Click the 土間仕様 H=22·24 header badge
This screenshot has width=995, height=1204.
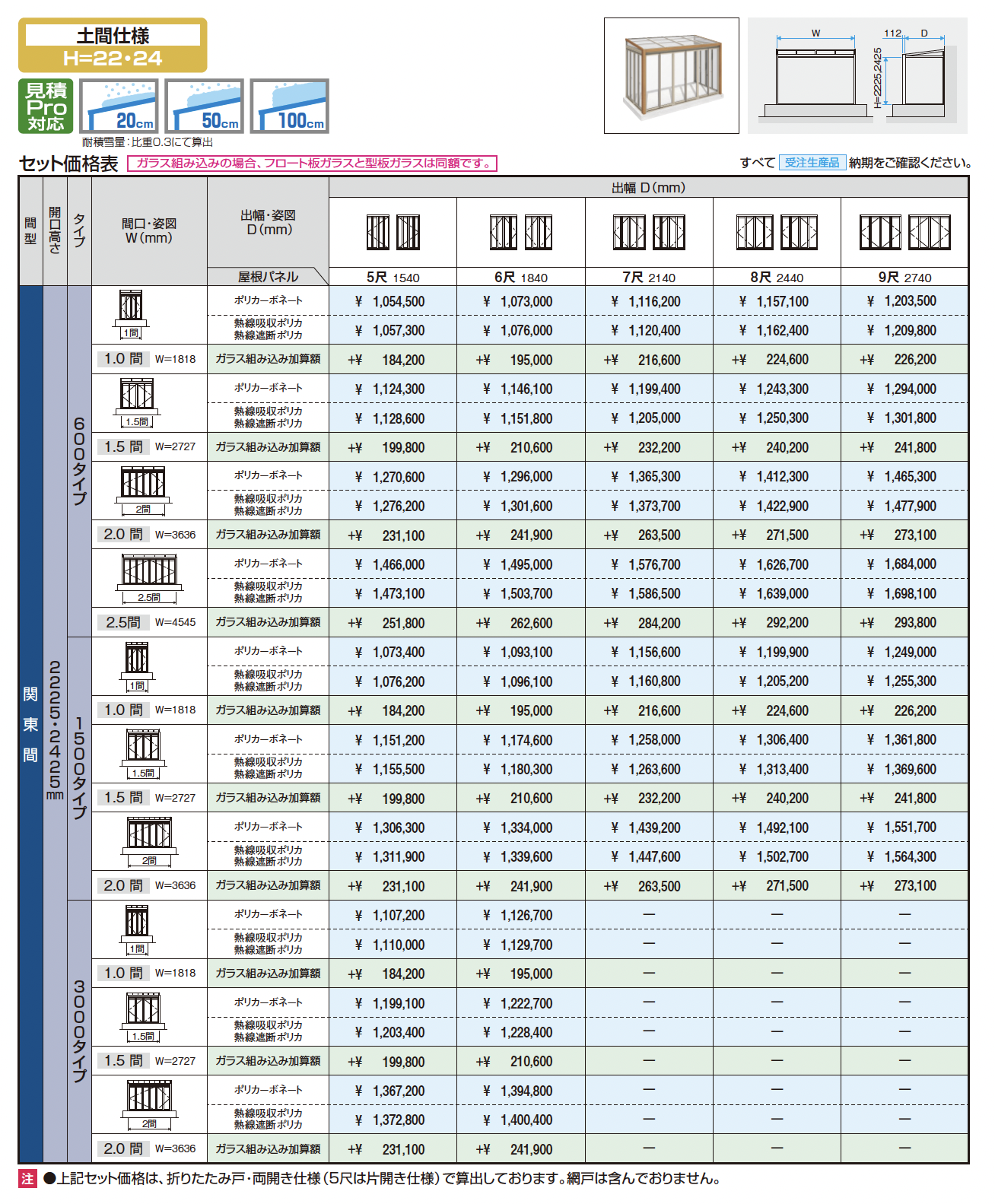click(x=113, y=46)
